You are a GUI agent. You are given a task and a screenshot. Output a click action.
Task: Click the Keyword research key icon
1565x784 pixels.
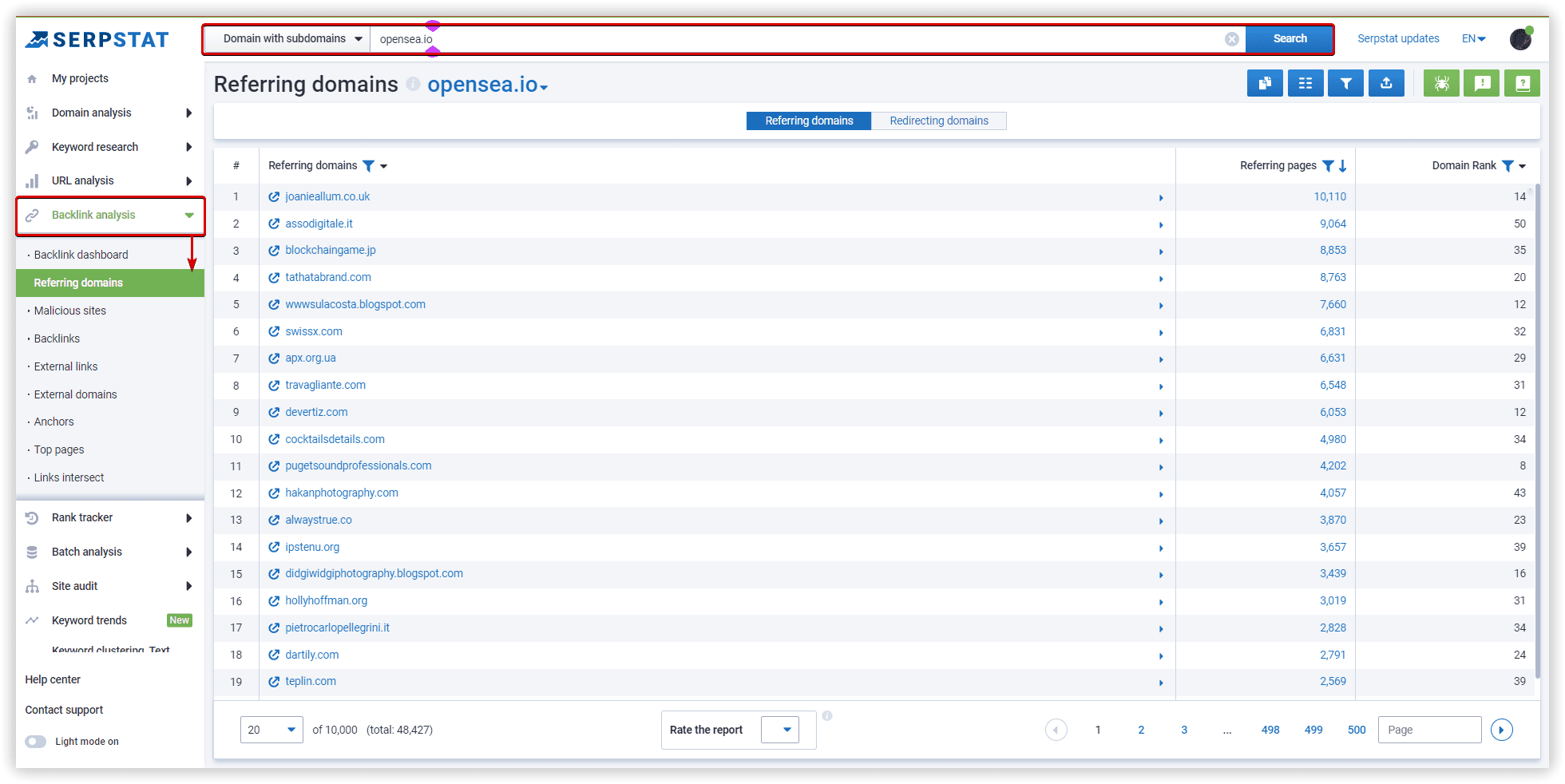click(32, 147)
